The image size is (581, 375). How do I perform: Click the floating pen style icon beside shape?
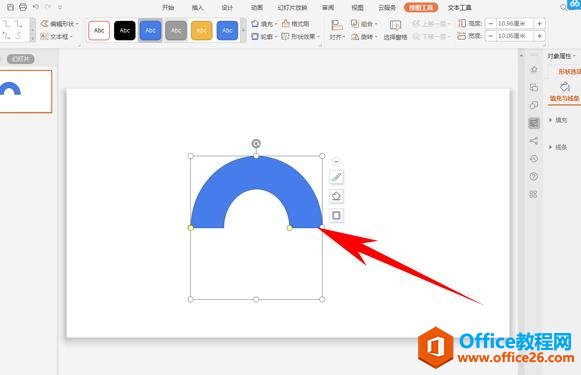[336, 177]
